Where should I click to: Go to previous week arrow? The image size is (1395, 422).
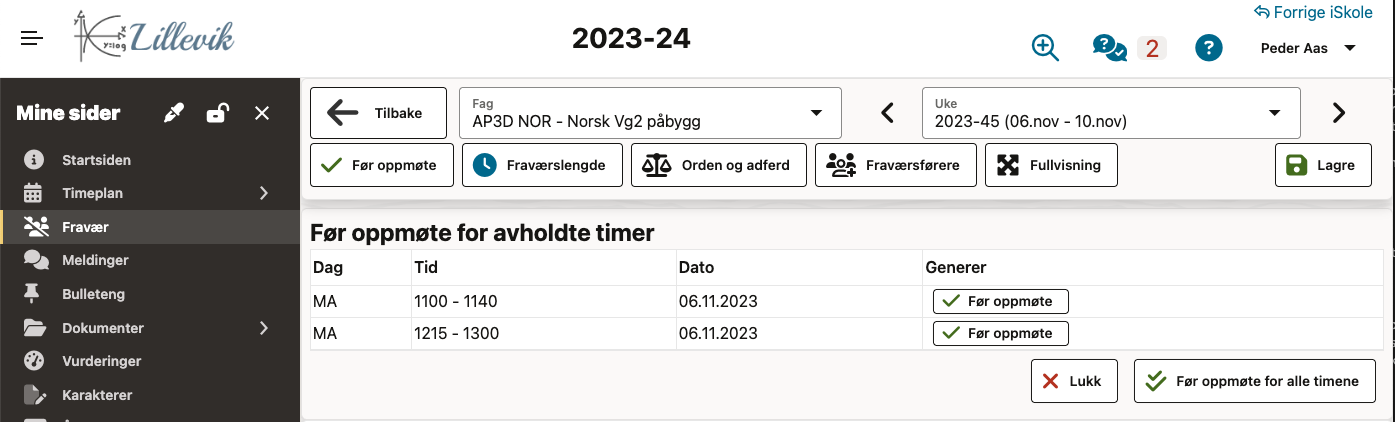pyautogui.click(x=887, y=113)
